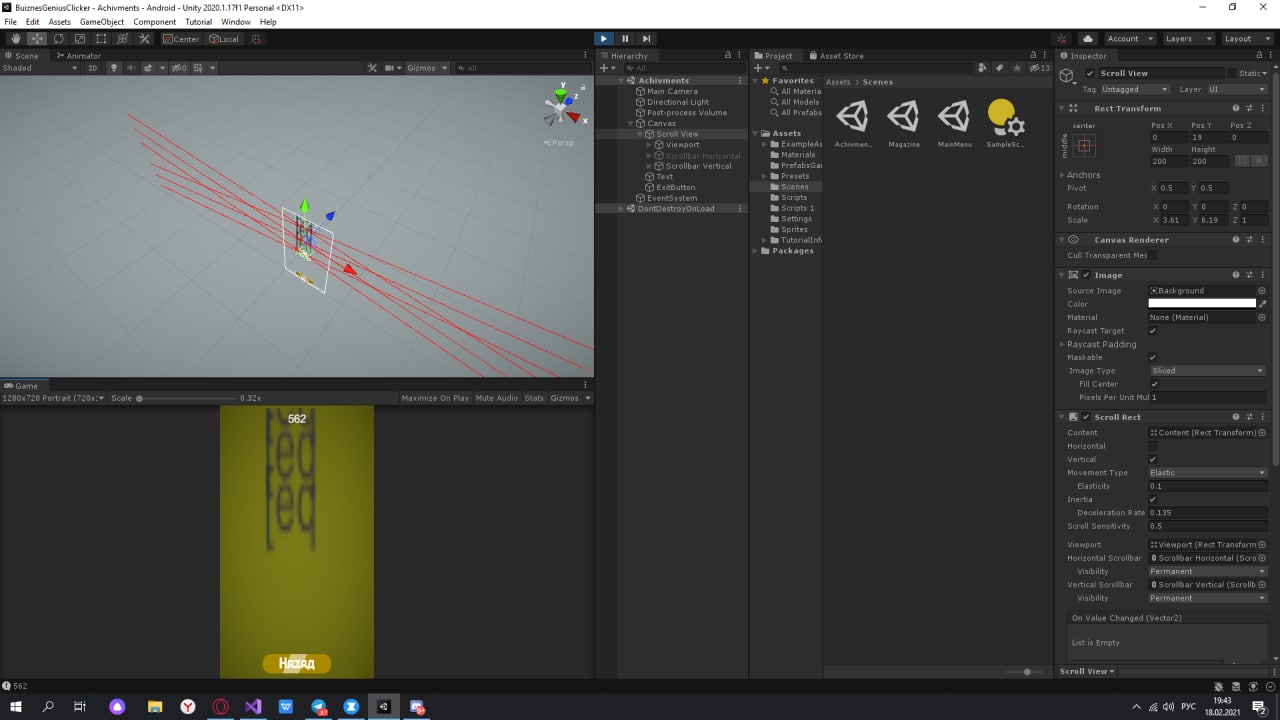
Task: Open Movement Type dropdown (Elastic)
Action: point(1208,472)
